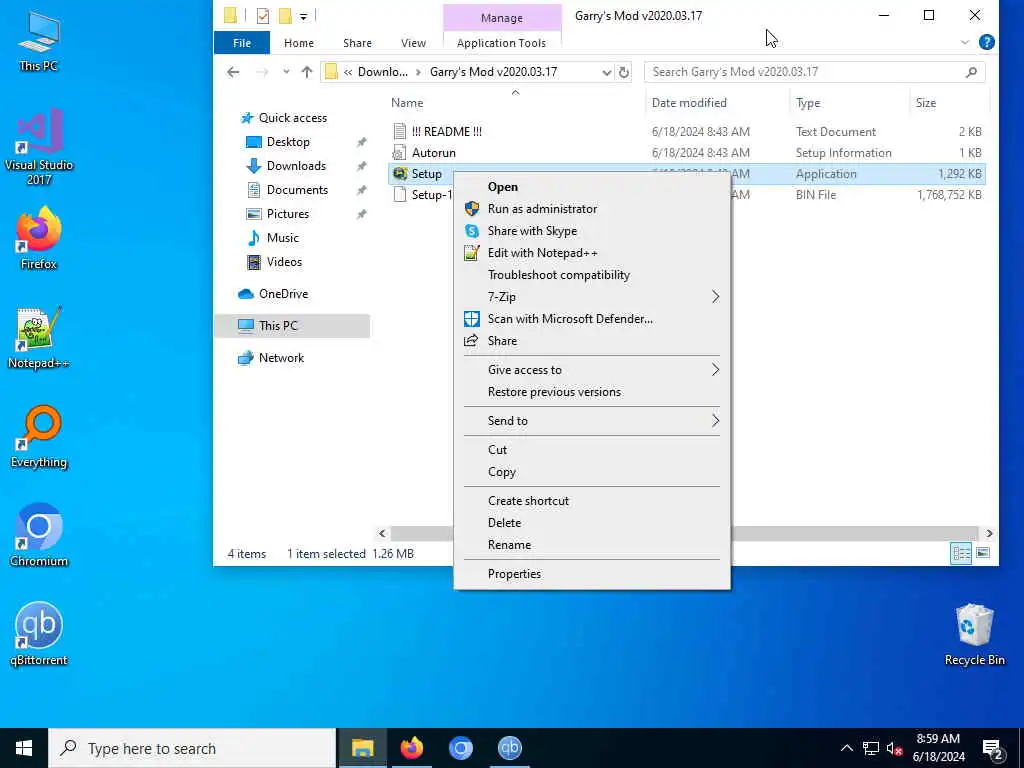Click the muted volume tray icon
The image size is (1024, 768).
pos(895,749)
